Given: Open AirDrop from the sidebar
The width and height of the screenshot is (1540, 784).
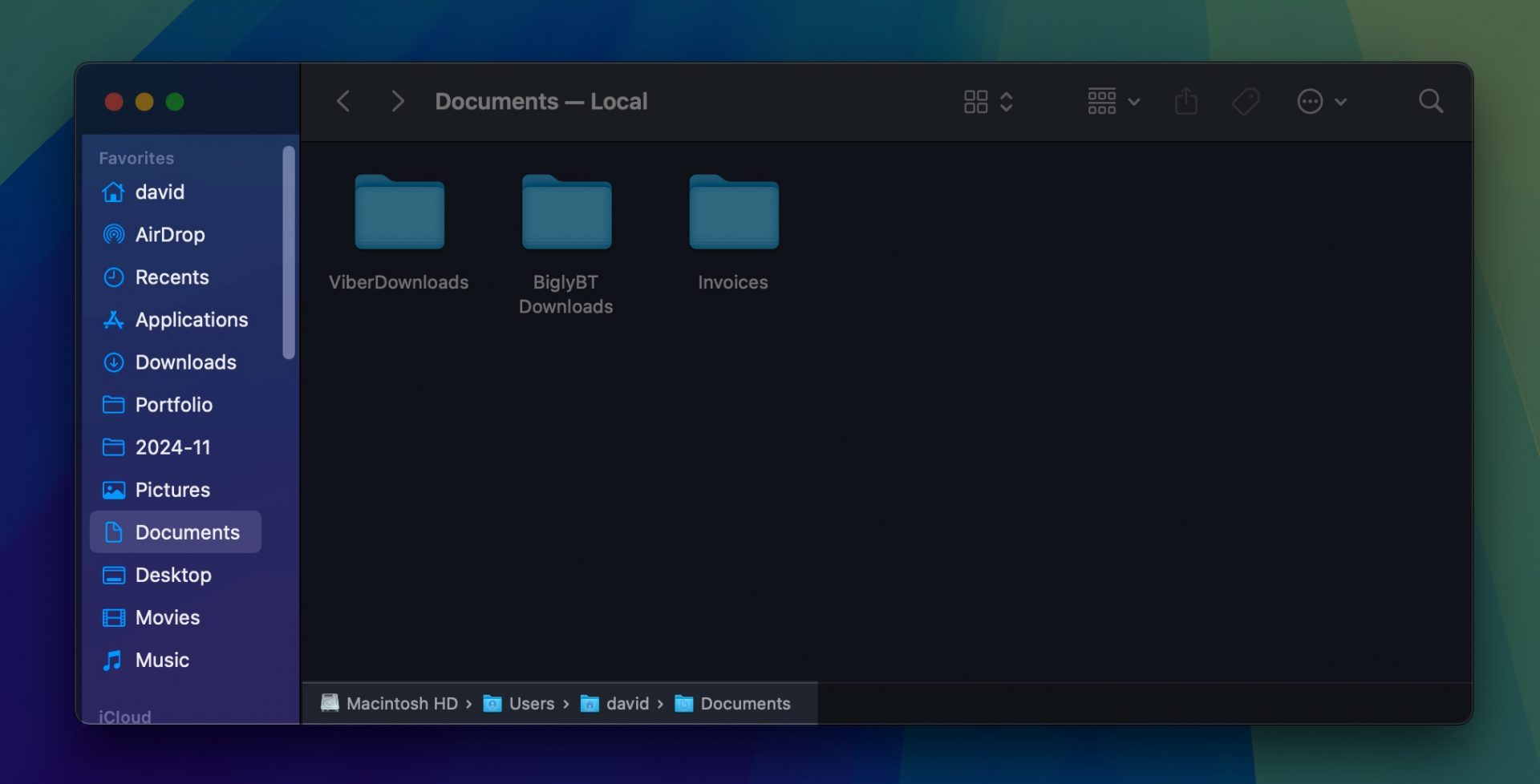Looking at the screenshot, I should click(x=169, y=234).
